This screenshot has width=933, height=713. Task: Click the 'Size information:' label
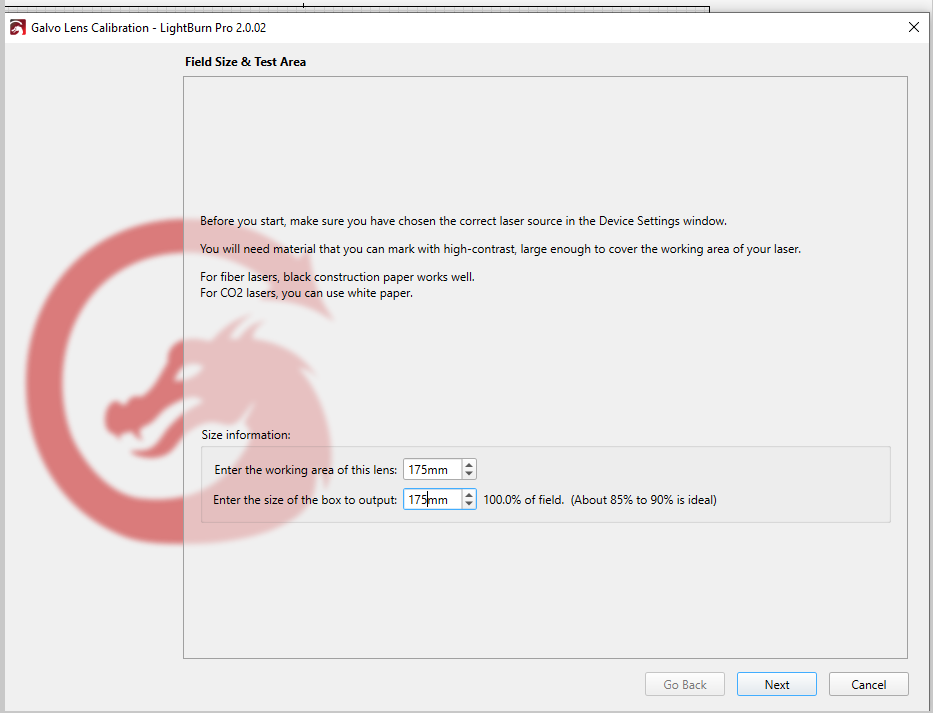coord(246,435)
